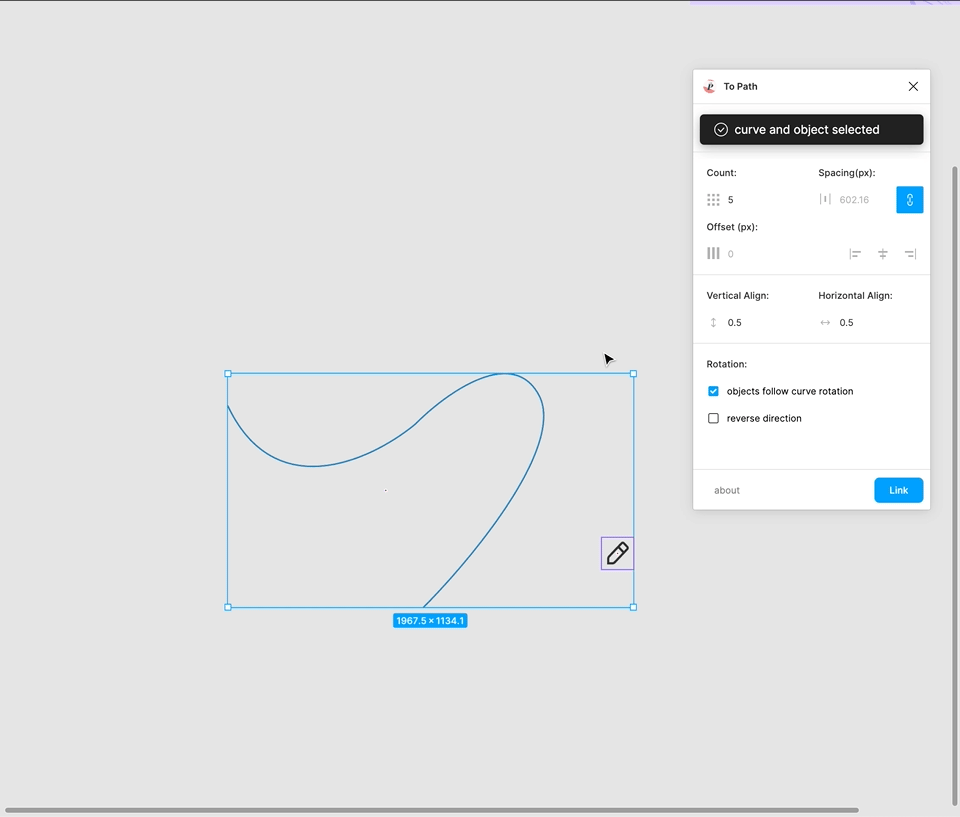Click the Count: label

coord(721,173)
